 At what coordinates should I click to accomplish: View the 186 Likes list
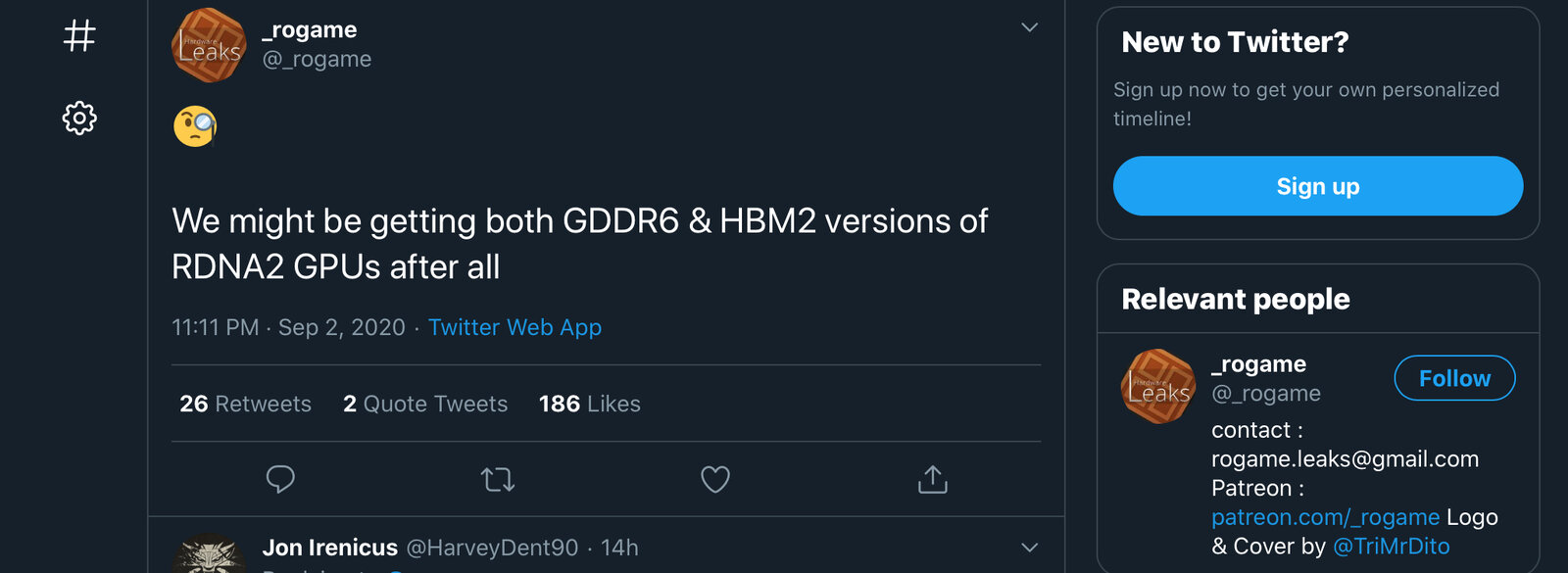pos(589,404)
